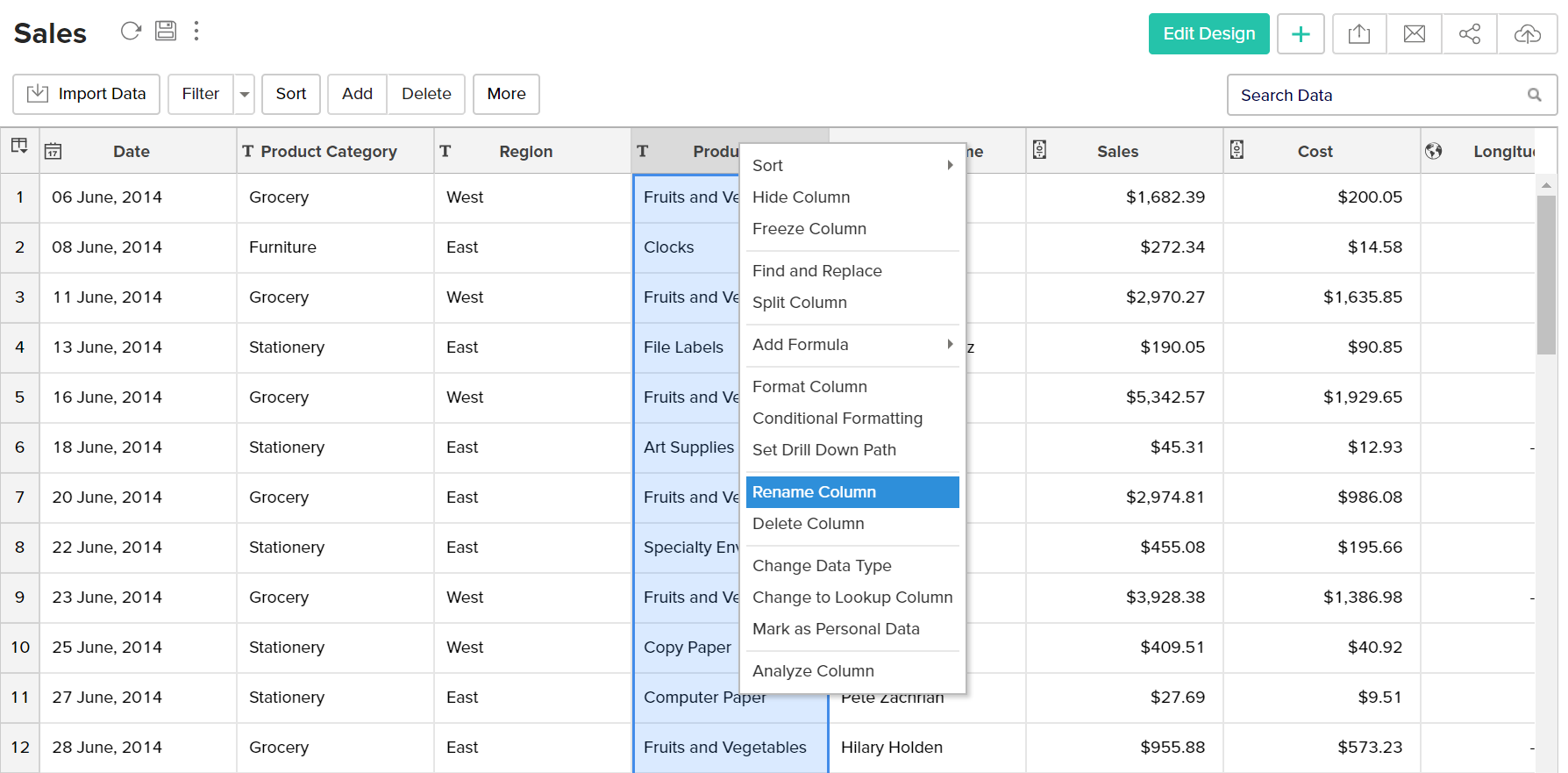Click the Edit Design button
Screen dimensions: 1568x773
pyautogui.click(x=1208, y=34)
